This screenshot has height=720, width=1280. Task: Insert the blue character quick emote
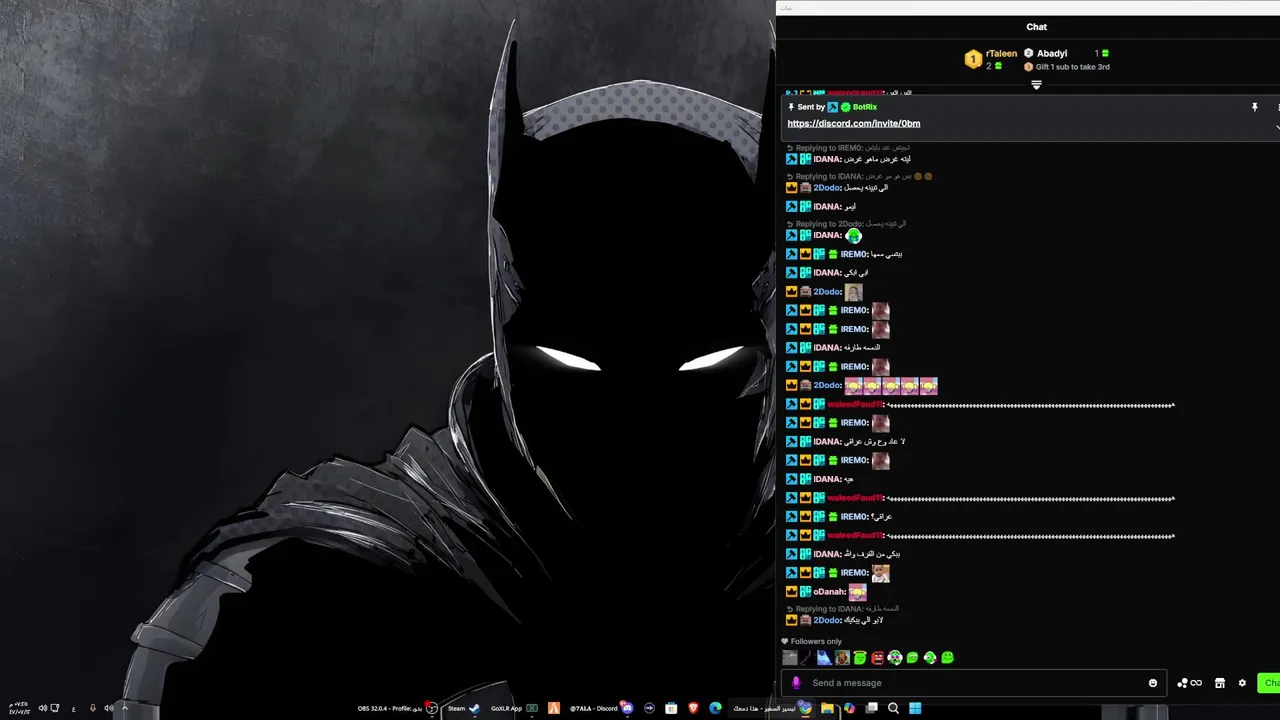[824, 657]
